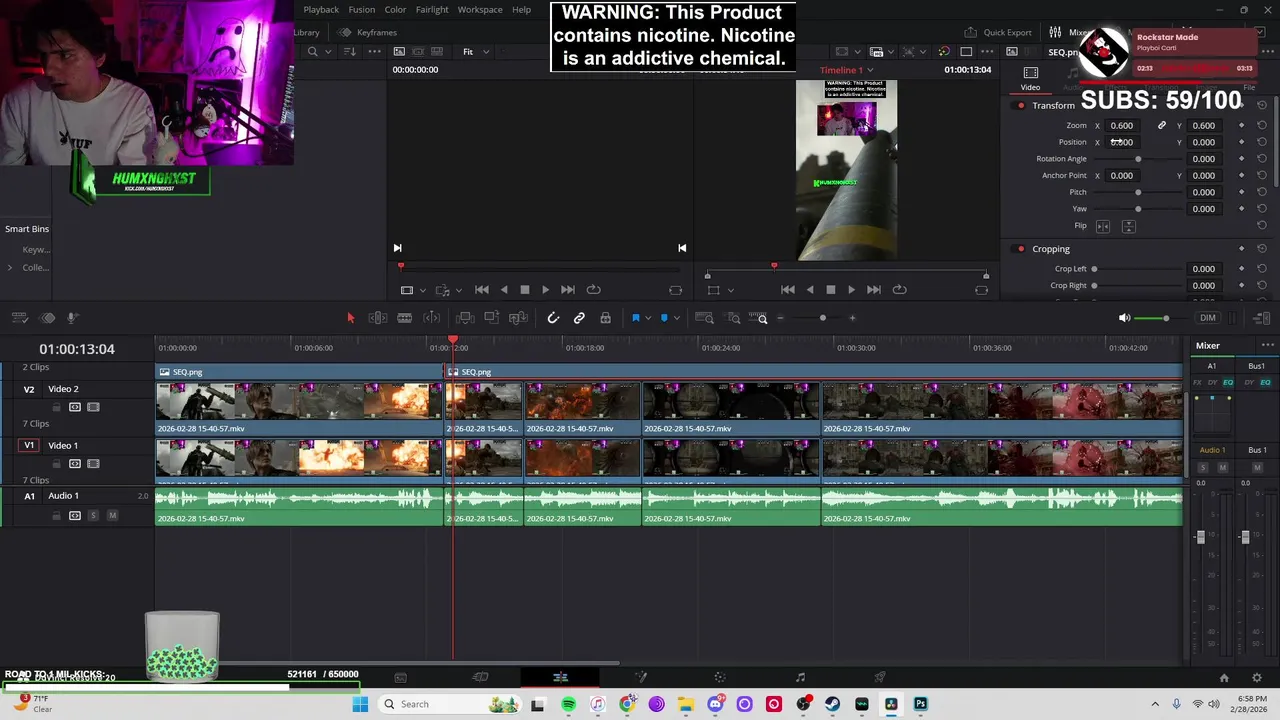Add keyframe to Pitch parameter
The height and width of the screenshot is (720, 1280).
1242,192
